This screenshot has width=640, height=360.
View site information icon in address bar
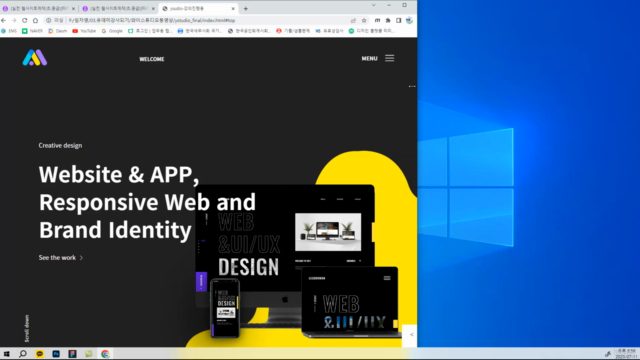(49, 20)
